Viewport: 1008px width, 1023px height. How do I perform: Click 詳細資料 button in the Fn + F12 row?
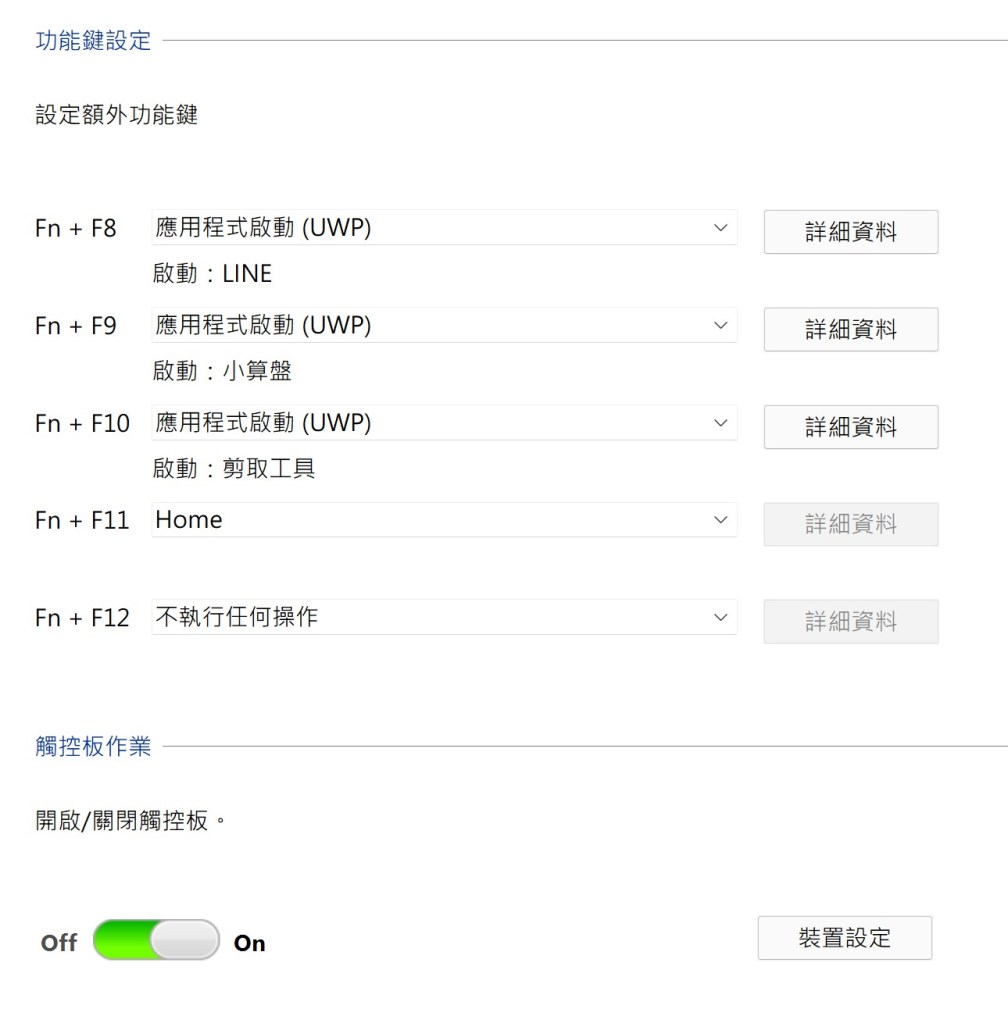[x=850, y=621]
